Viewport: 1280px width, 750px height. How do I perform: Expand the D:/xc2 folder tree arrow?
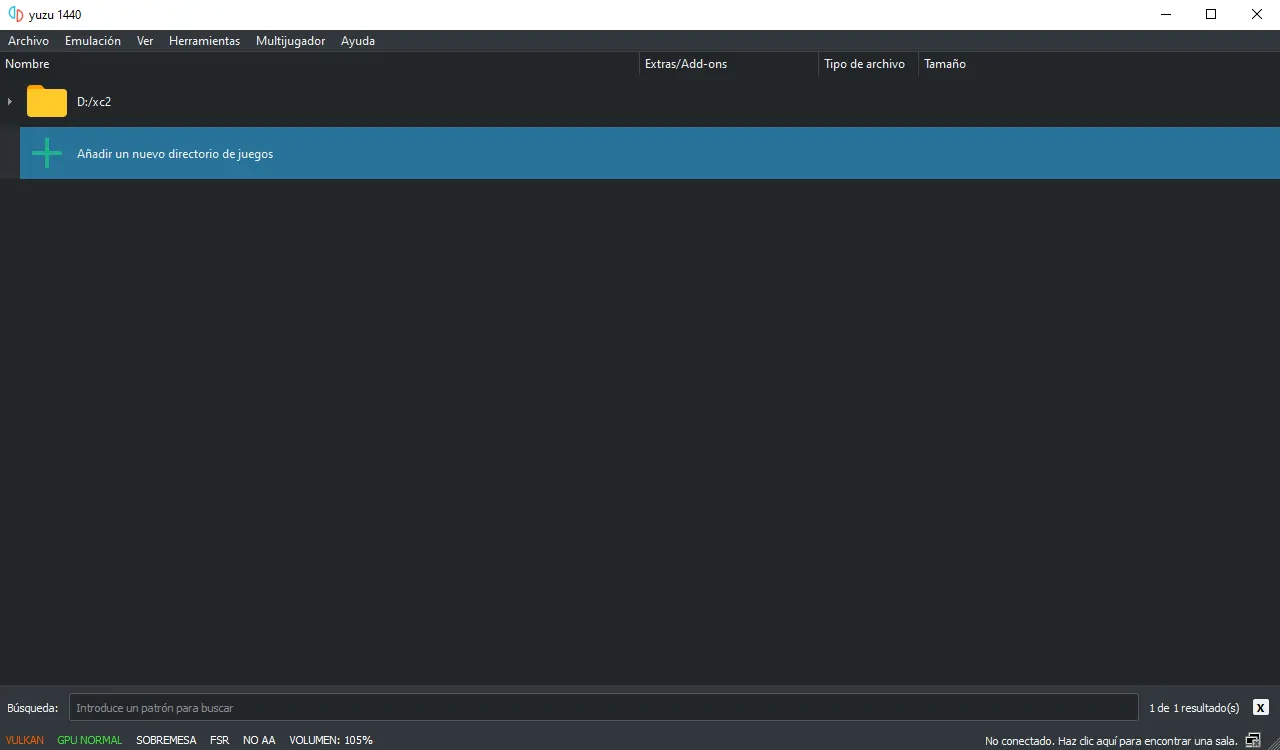point(10,101)
